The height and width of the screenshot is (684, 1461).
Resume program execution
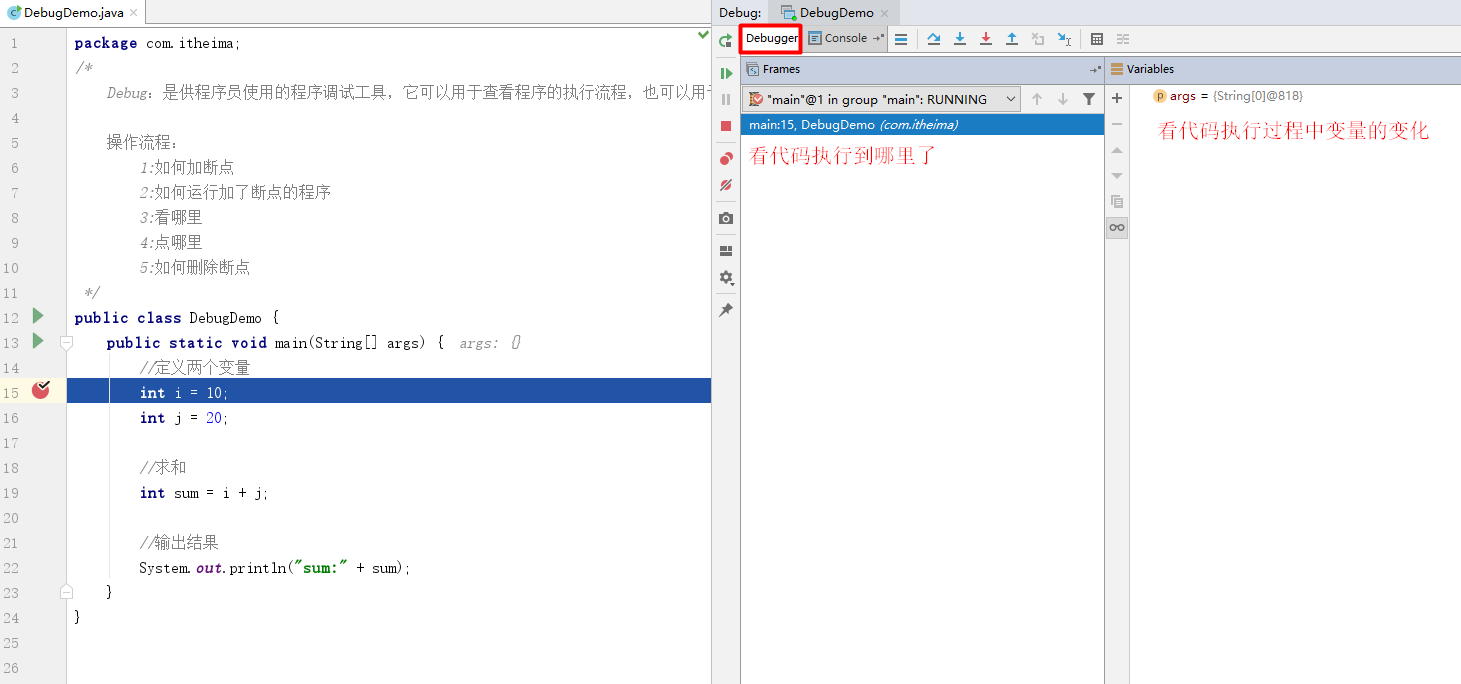726,74
